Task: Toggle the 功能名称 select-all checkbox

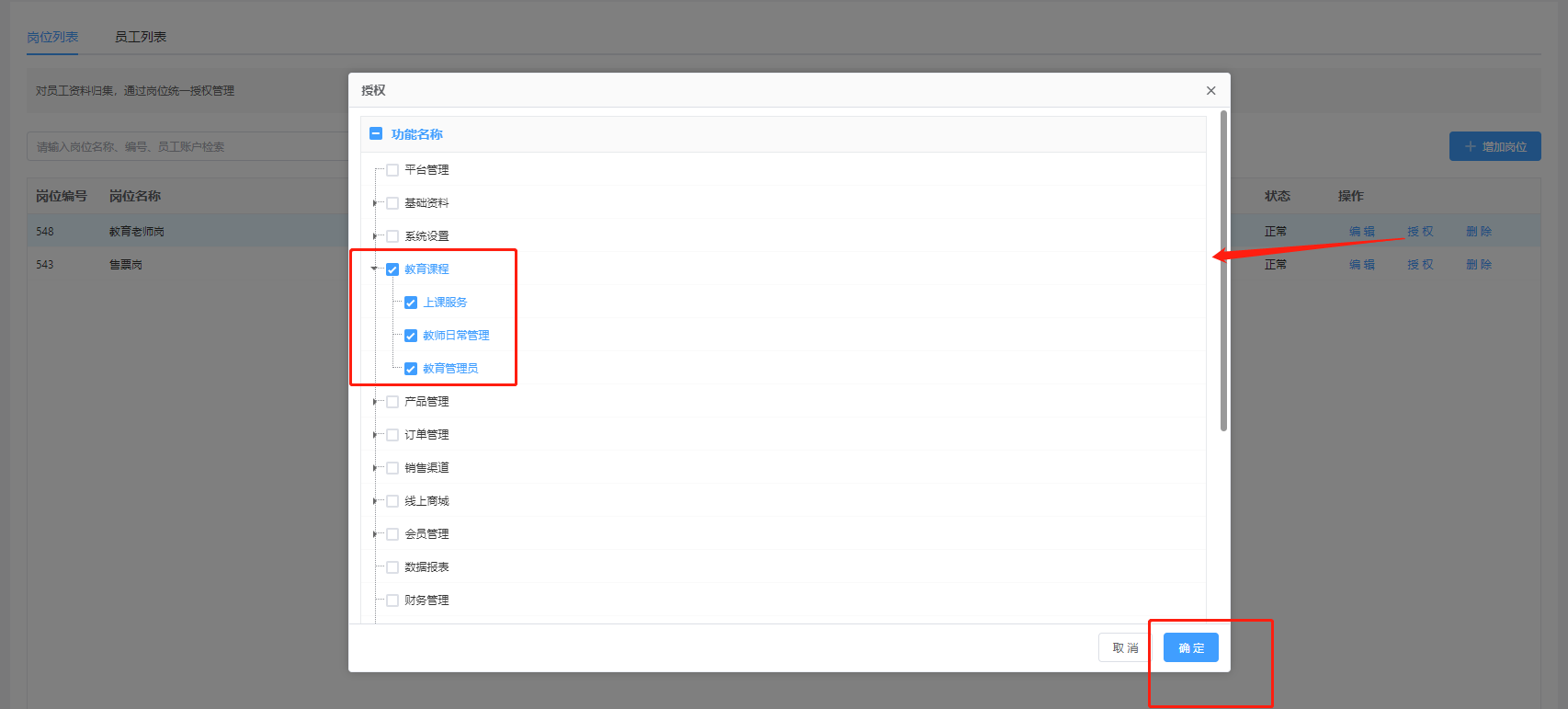Action: click(376, 134)
